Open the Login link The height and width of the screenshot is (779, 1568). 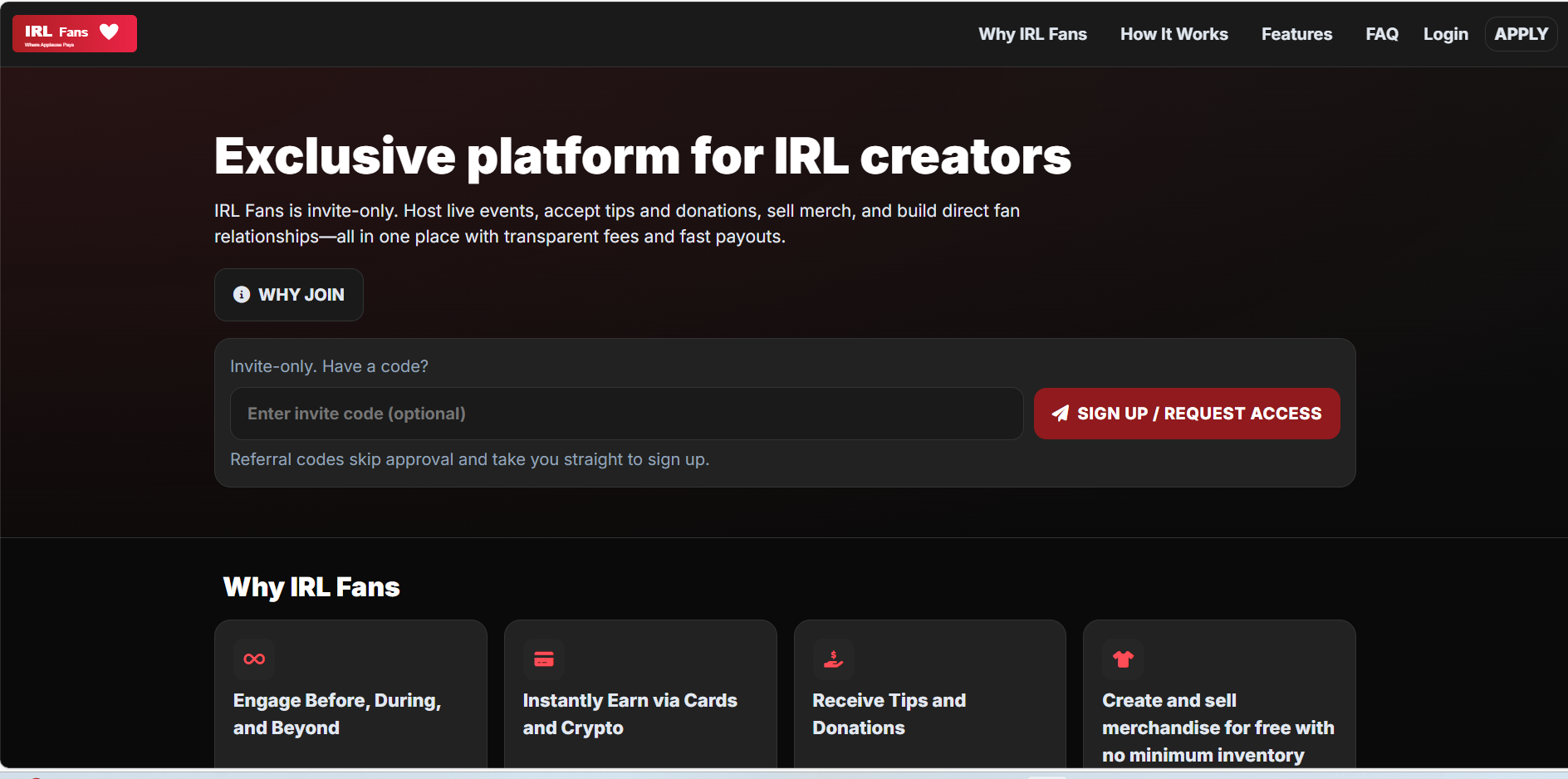(x=1445, y=34)
